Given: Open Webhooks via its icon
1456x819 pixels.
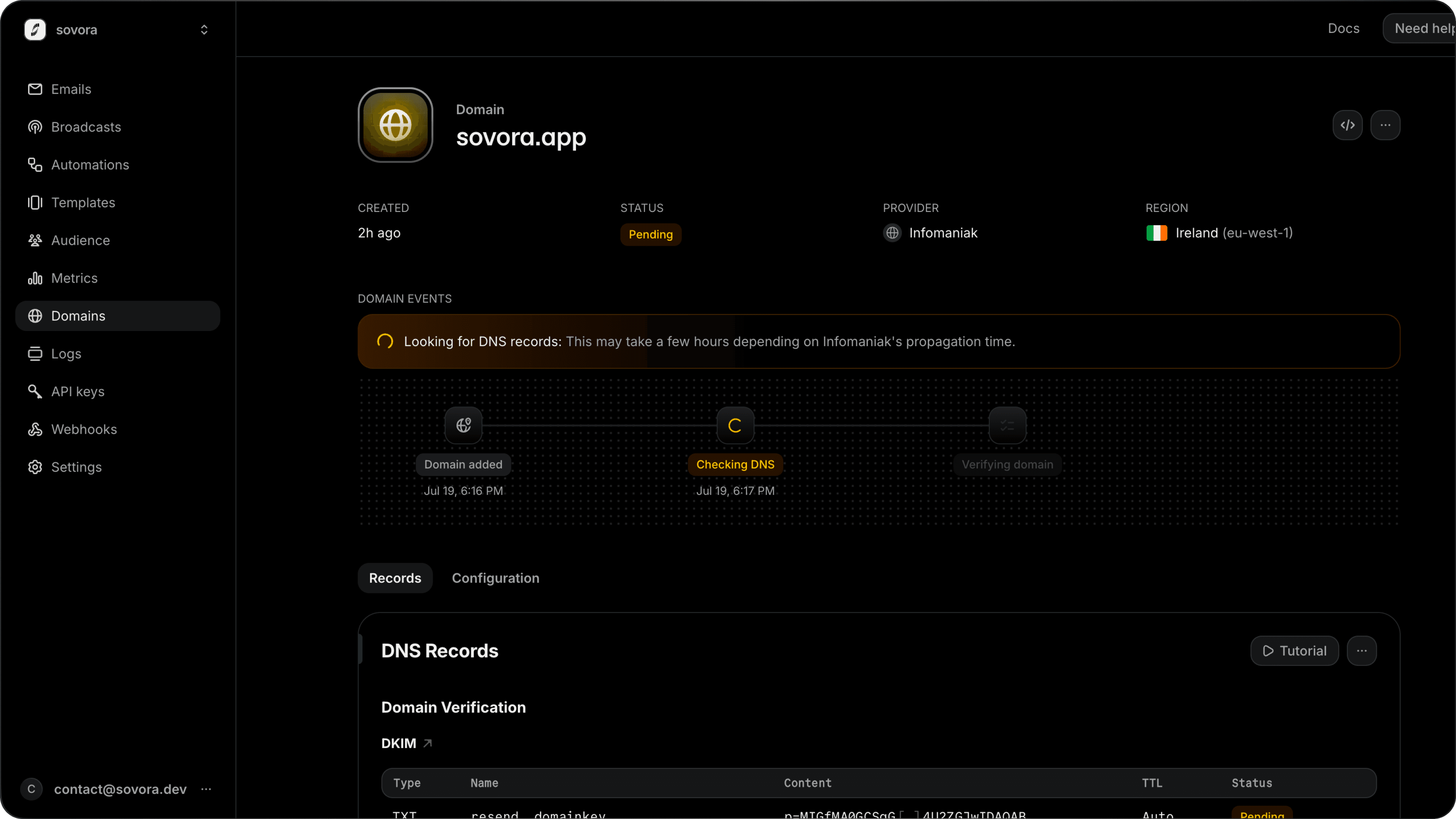Looking at the screenshot, I should 35,430.
